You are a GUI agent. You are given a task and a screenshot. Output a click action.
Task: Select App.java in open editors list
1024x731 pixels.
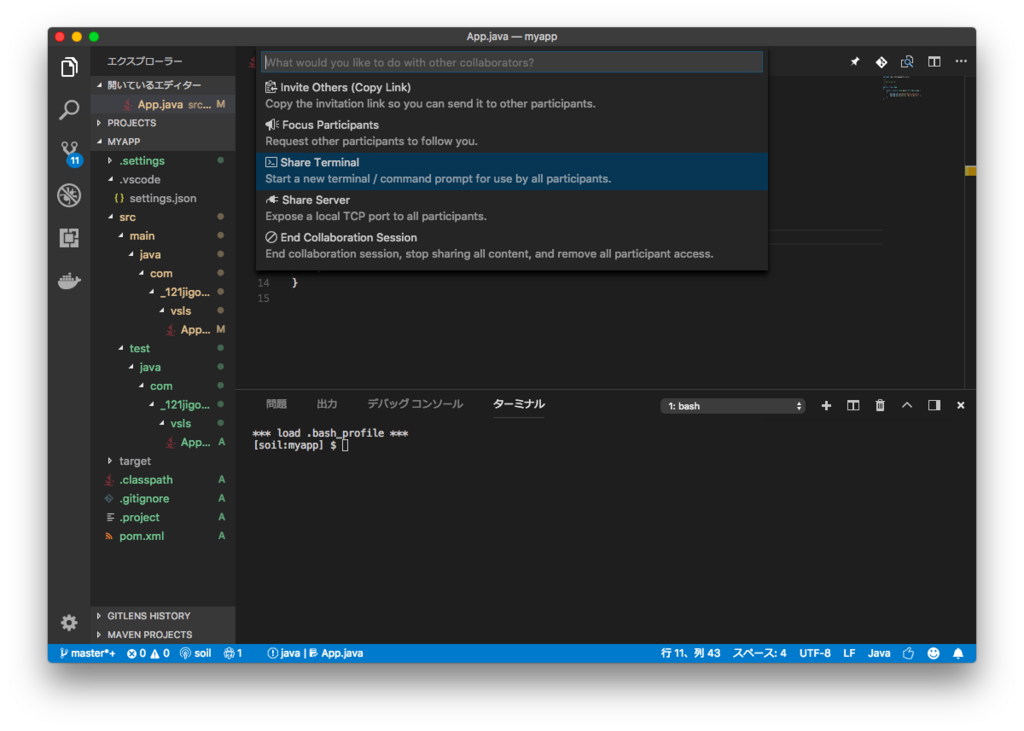point(163,105)
